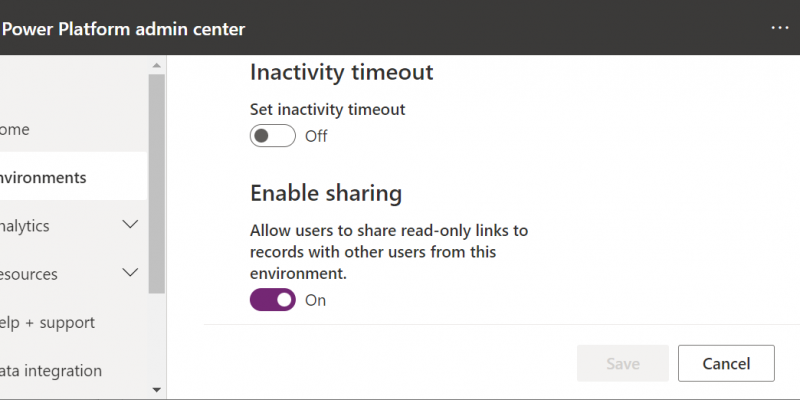Disable the Enable sharing toggle switch
Screen dimensions: 800x400
(x=273, y=299)
